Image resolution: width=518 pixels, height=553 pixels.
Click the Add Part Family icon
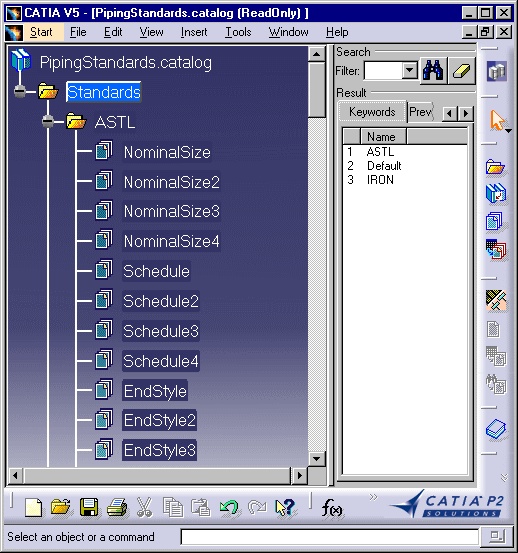coord(496,250)
